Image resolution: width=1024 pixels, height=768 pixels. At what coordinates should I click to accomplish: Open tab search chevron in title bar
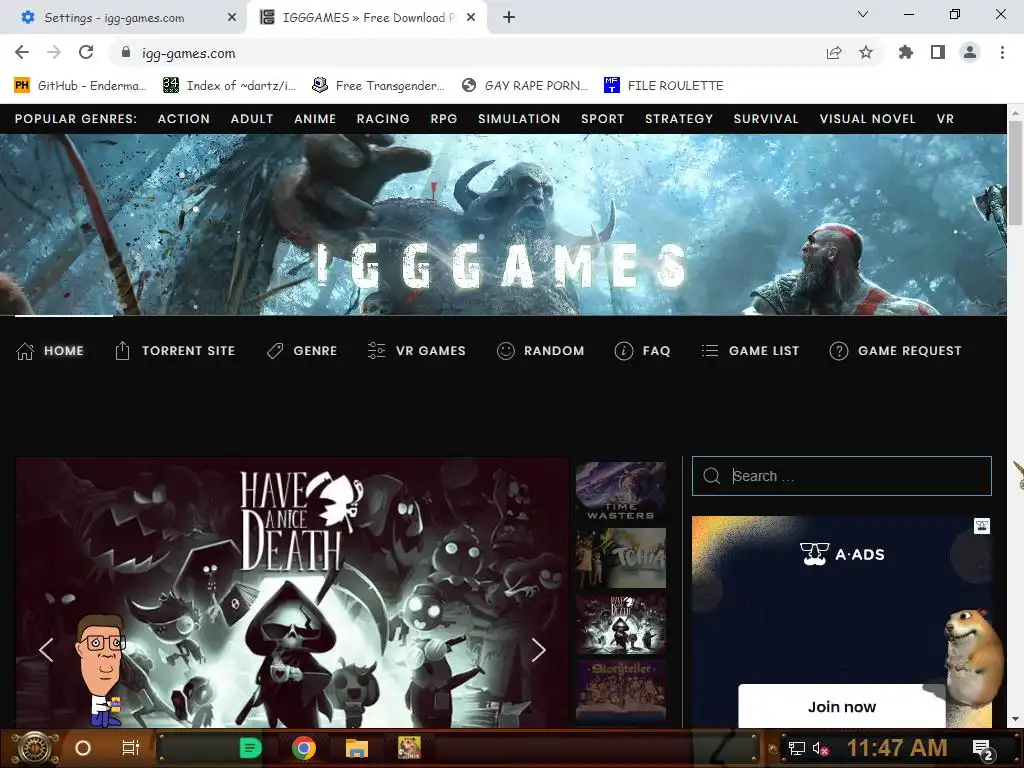863,14
